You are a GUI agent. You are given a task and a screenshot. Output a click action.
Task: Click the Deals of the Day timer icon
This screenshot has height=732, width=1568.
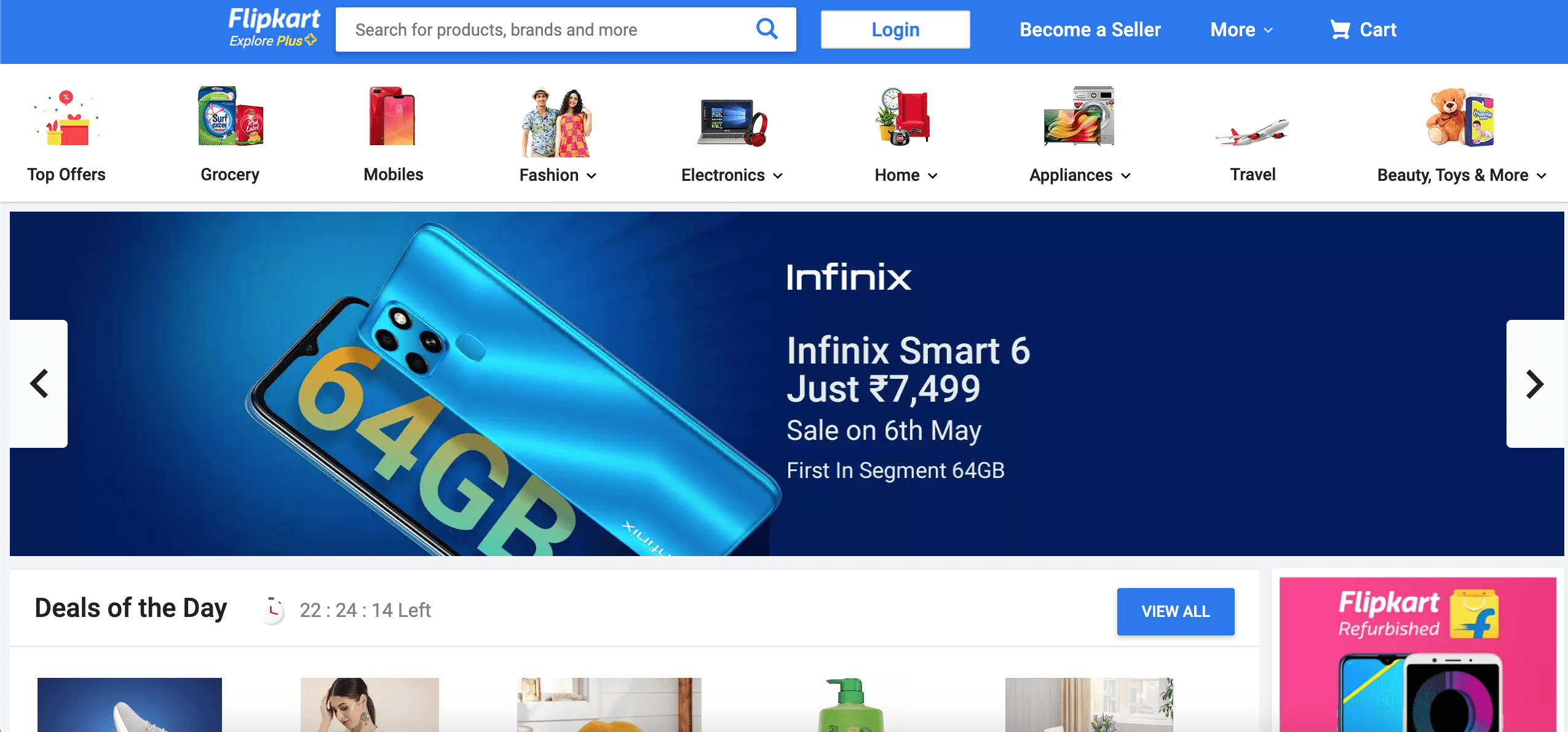273,610
